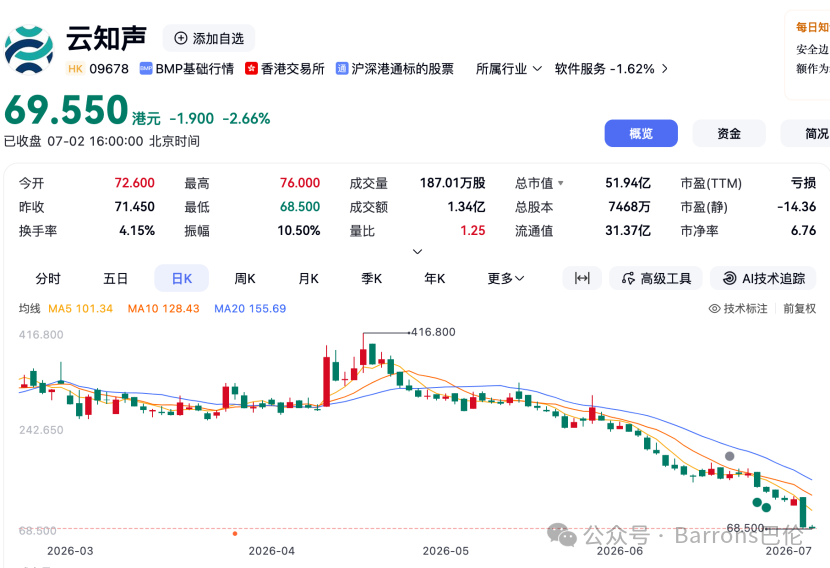Select the 周K chart tab

pos(245,278)
